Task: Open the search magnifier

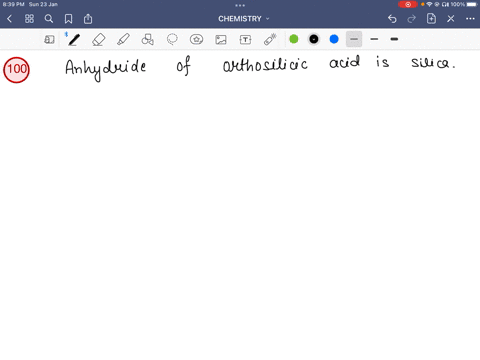Action: 49,19
